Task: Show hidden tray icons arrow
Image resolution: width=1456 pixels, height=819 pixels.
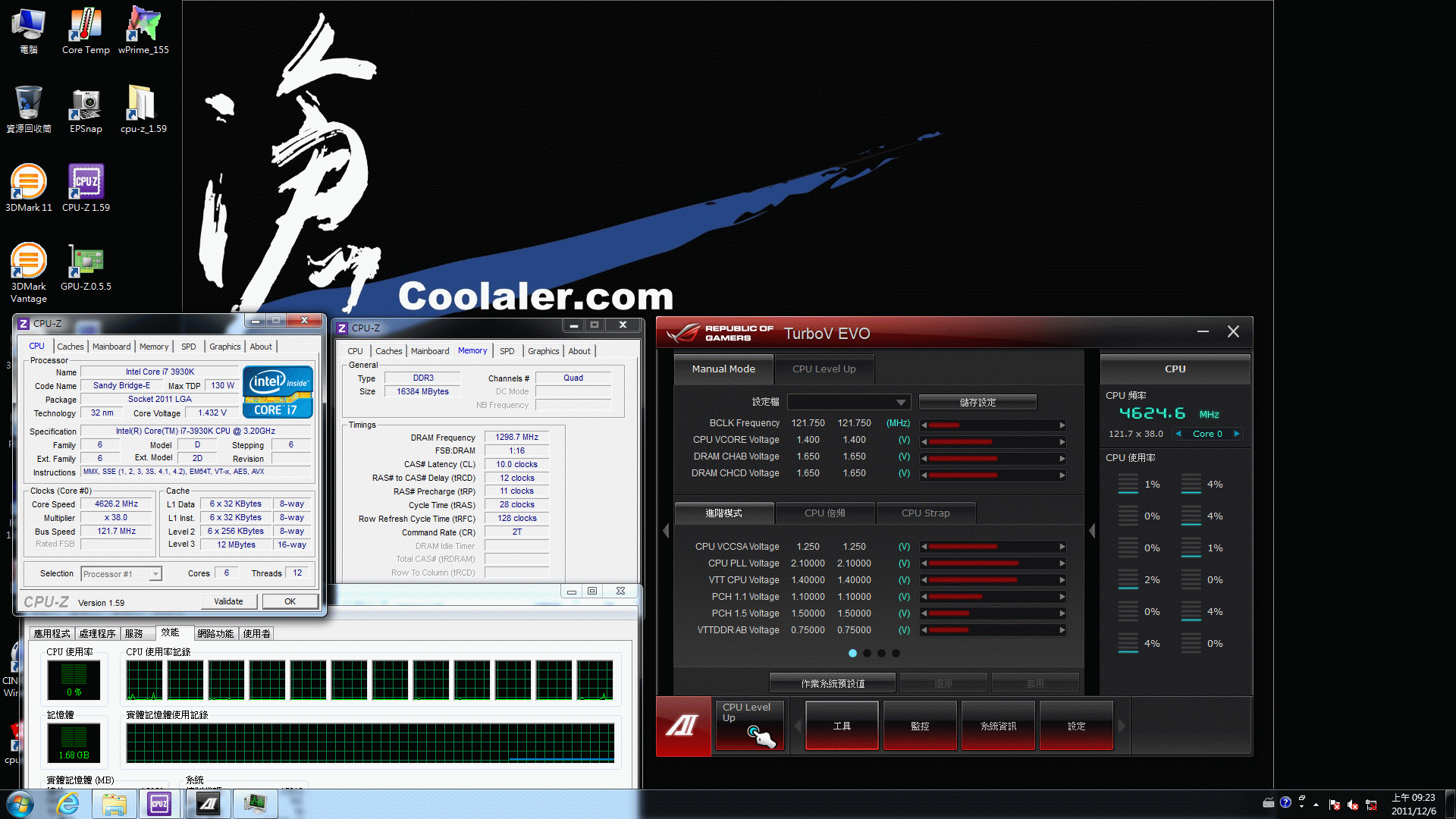Action: (x=1316, y=804)
